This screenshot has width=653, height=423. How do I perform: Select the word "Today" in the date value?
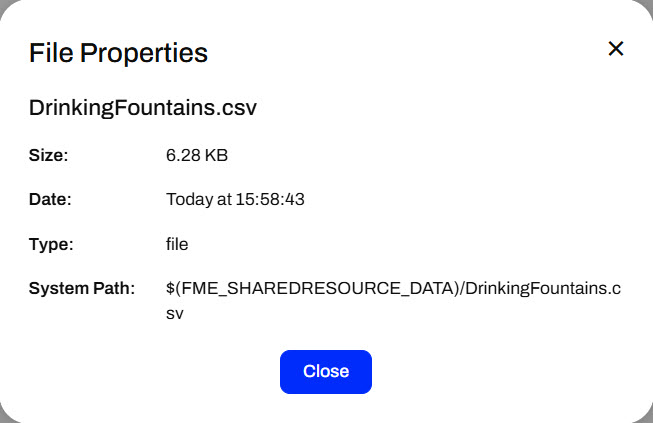tap(189, 199)
